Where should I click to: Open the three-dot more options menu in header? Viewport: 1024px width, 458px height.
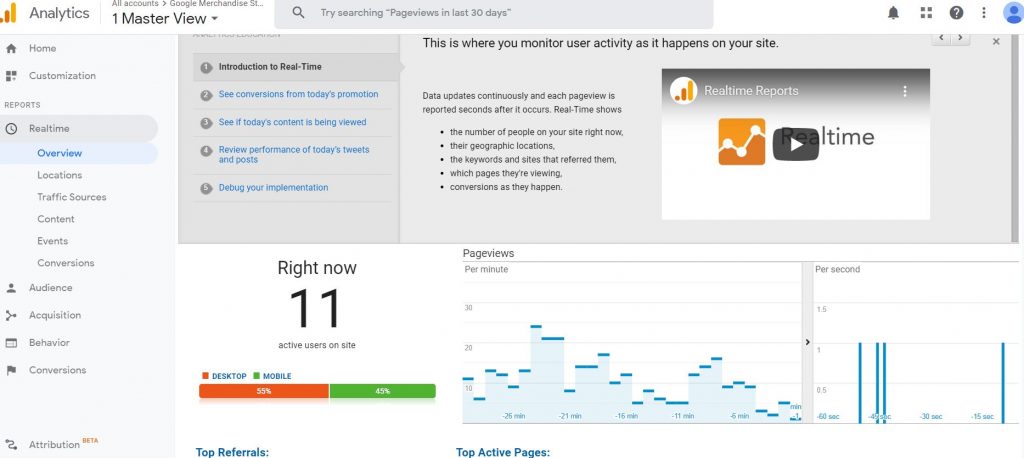pyautogui.click(x=984, y=12)
